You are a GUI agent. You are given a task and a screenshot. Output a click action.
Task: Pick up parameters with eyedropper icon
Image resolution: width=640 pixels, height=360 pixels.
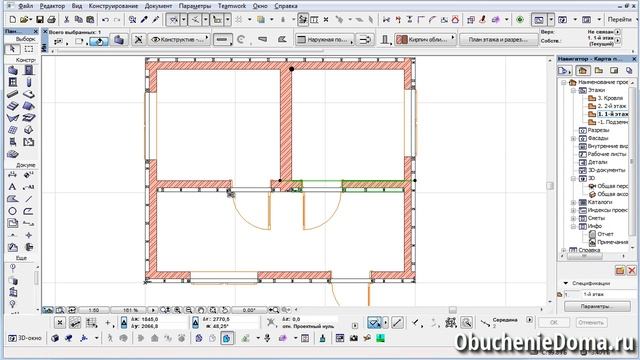click(144, 19)
